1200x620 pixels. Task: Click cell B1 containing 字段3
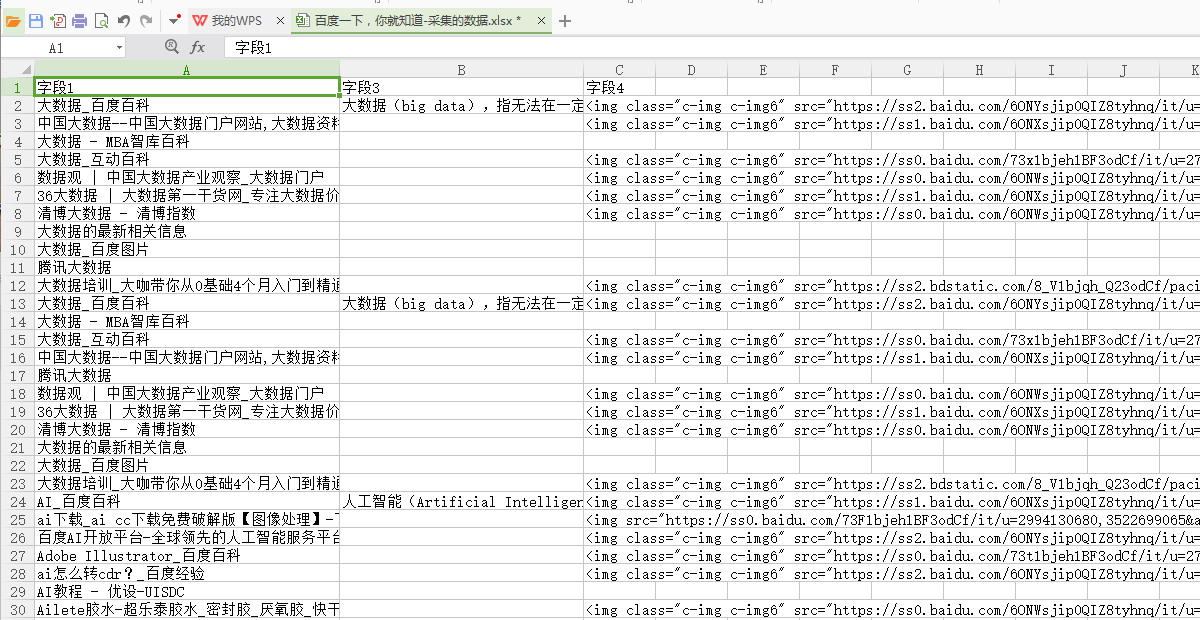tap(462, 87)
